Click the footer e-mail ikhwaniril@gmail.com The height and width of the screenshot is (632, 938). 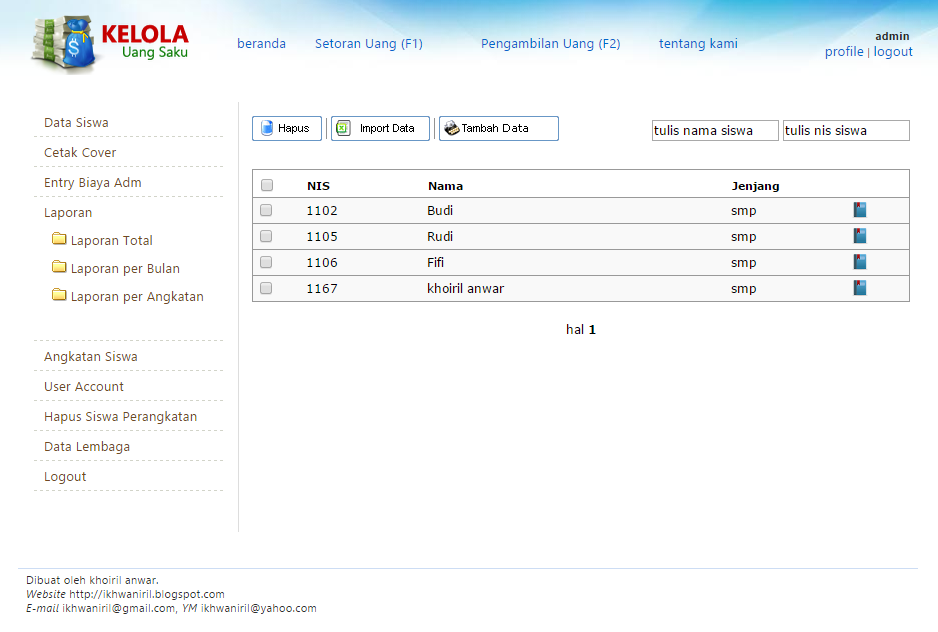pos(118,608)
